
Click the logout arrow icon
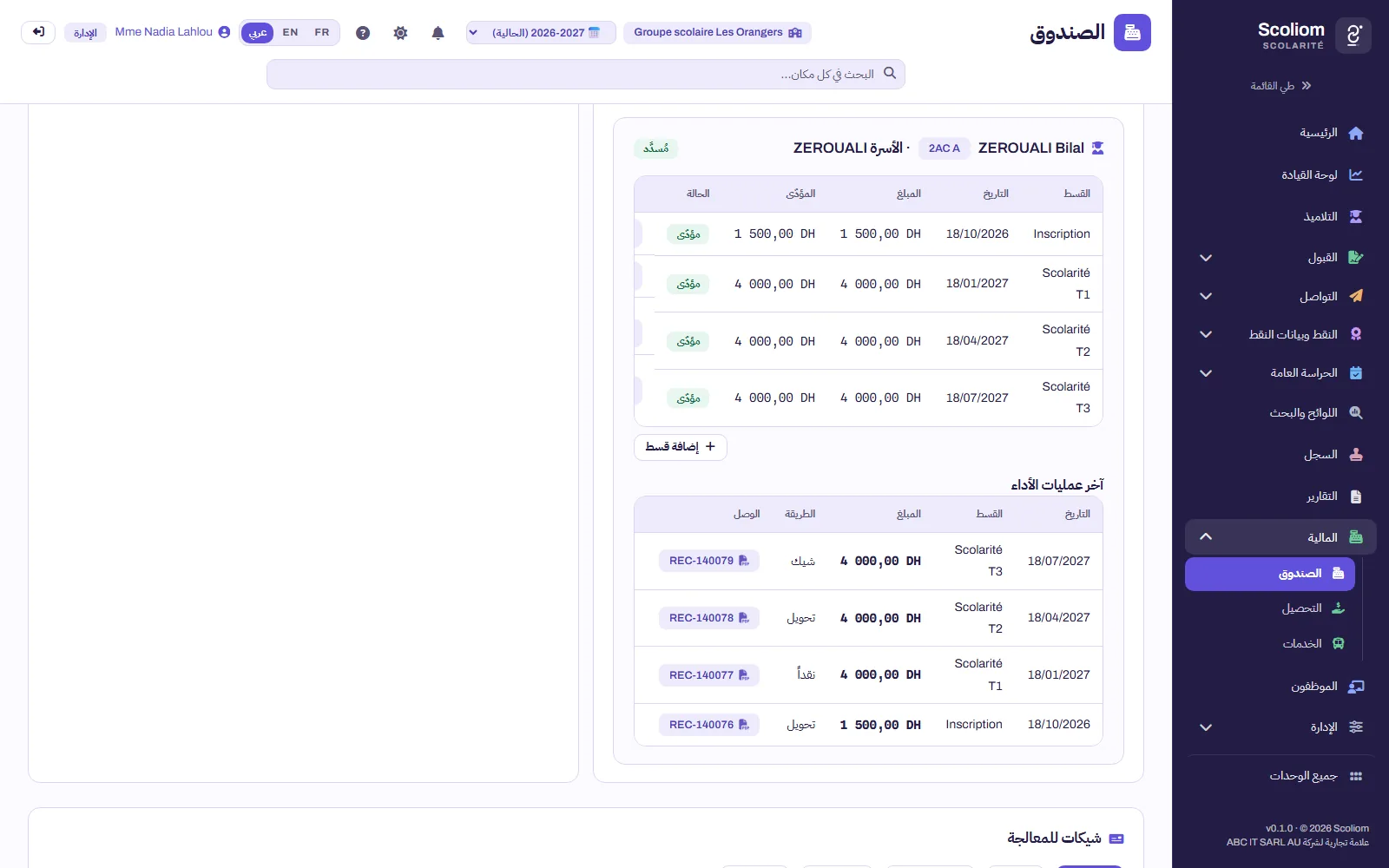(x=38, y=32)
